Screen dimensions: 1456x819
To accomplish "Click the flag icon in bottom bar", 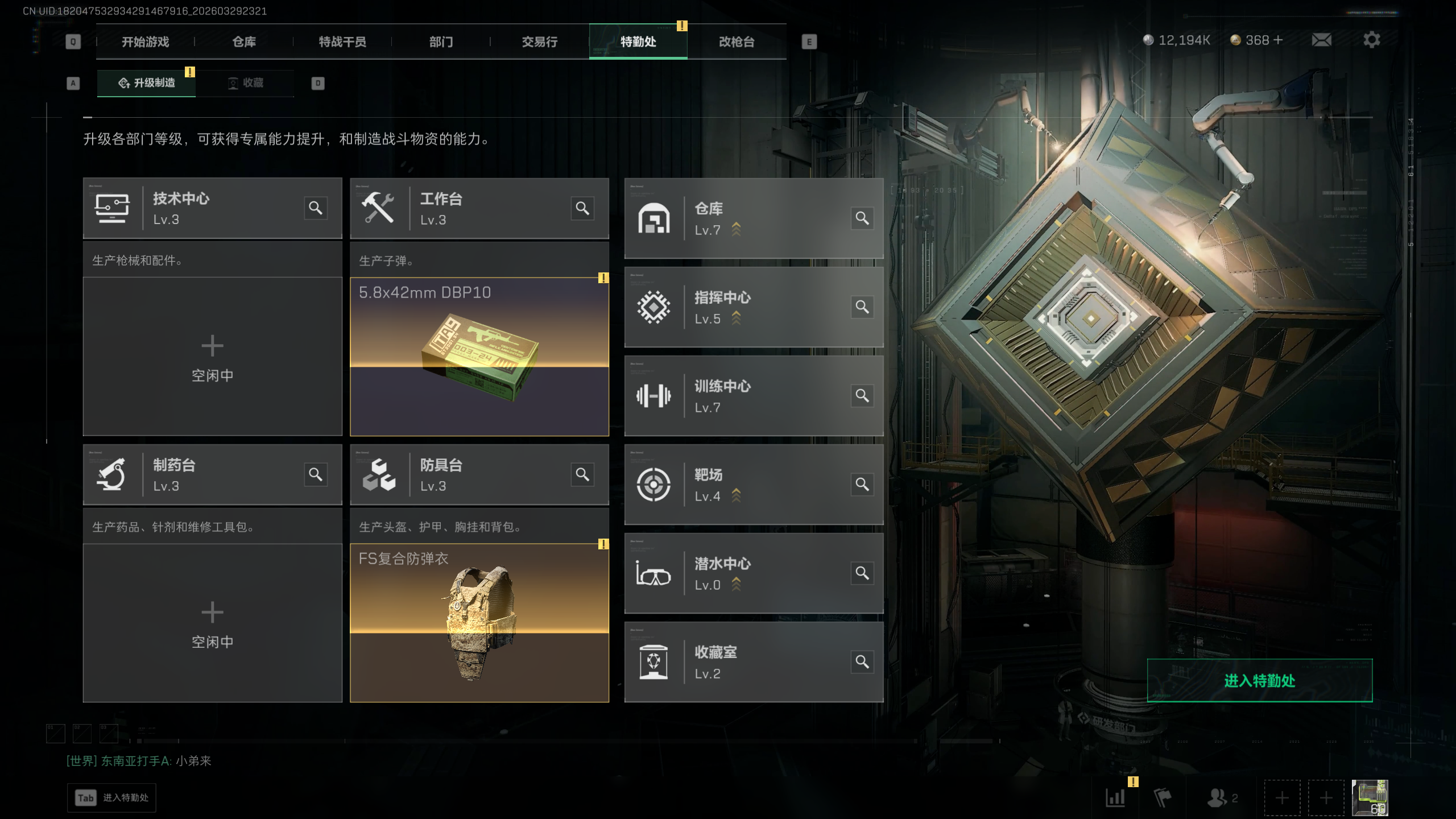I will tap(1163, 798).
